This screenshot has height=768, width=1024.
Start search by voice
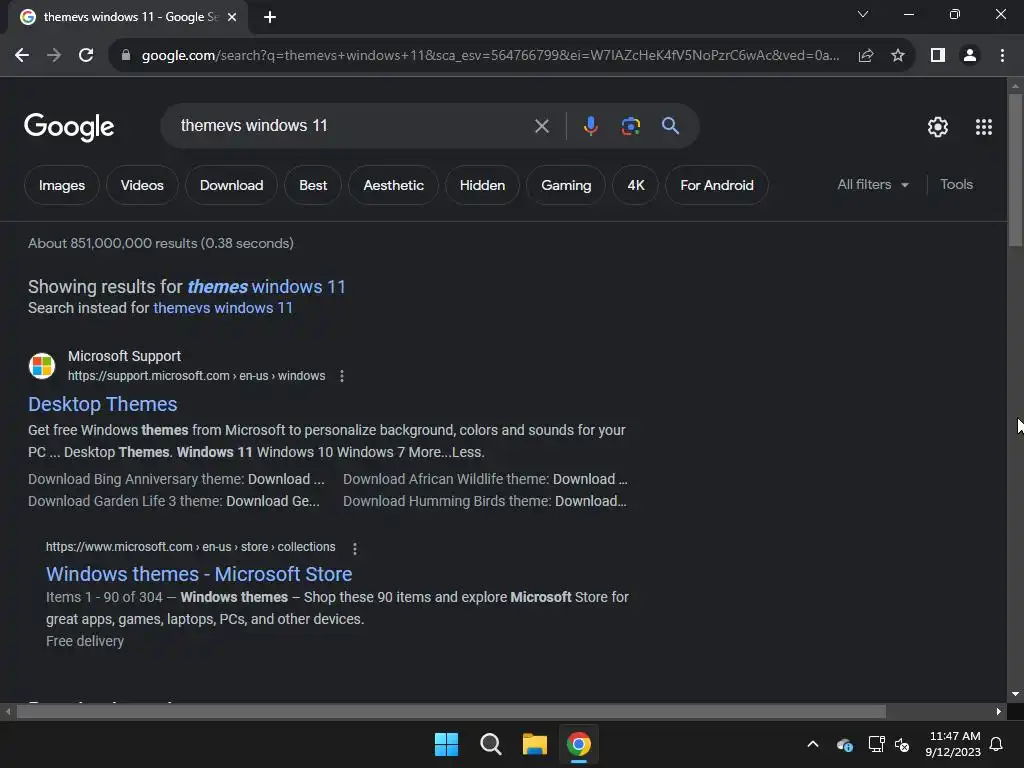coord(590,126)
